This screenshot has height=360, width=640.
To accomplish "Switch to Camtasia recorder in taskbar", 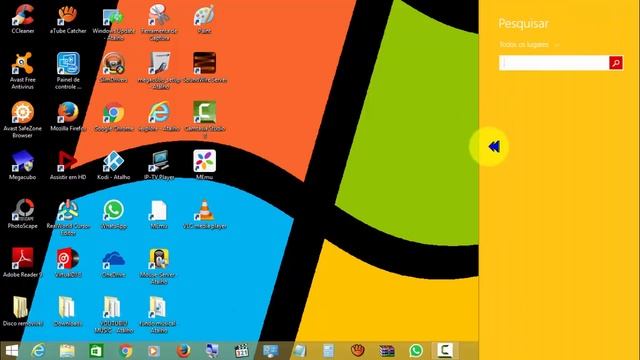I will coord(445,351).
